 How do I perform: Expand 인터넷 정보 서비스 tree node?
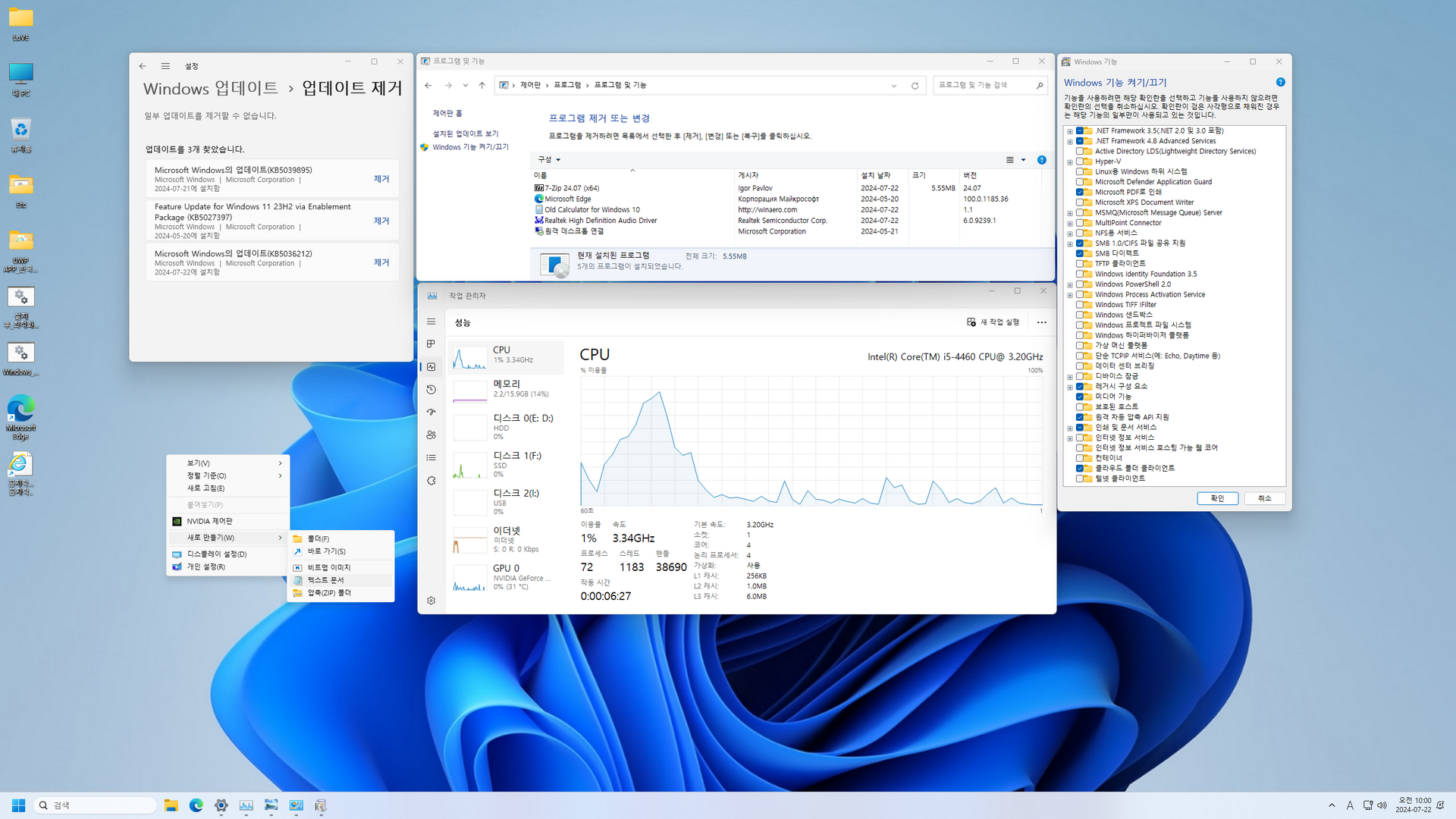pos(1070,438)
